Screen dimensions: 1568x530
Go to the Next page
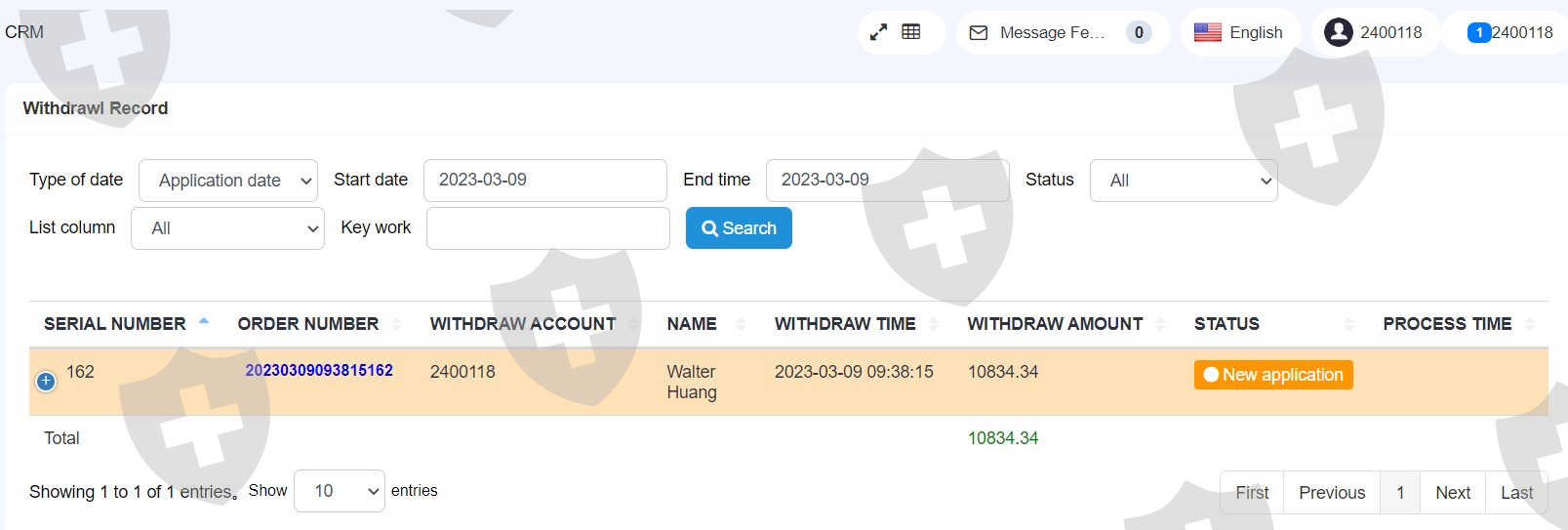click(1452, 493)
